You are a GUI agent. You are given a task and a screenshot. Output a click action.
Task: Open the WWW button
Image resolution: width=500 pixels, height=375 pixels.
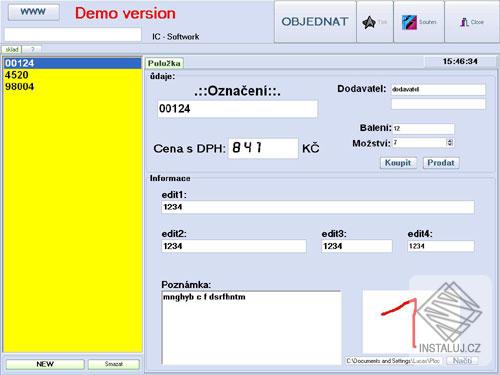pos(33,12)
